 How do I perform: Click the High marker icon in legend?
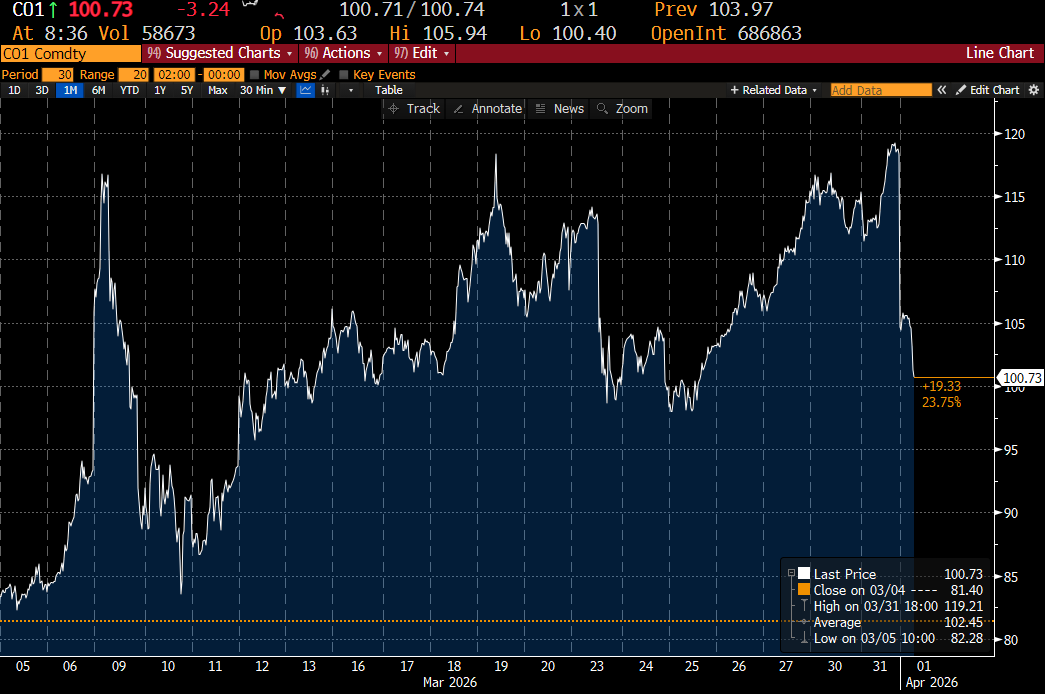tap(804, 606)
